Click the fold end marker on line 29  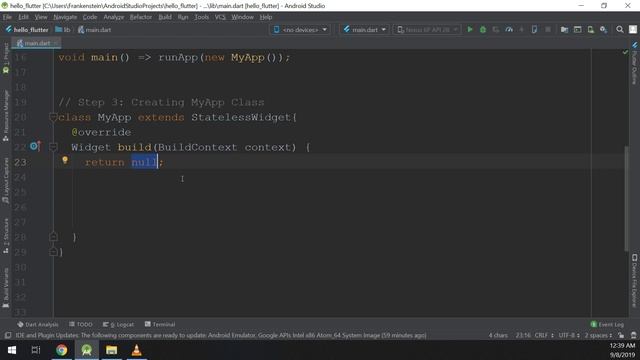[x=53, y=252]
